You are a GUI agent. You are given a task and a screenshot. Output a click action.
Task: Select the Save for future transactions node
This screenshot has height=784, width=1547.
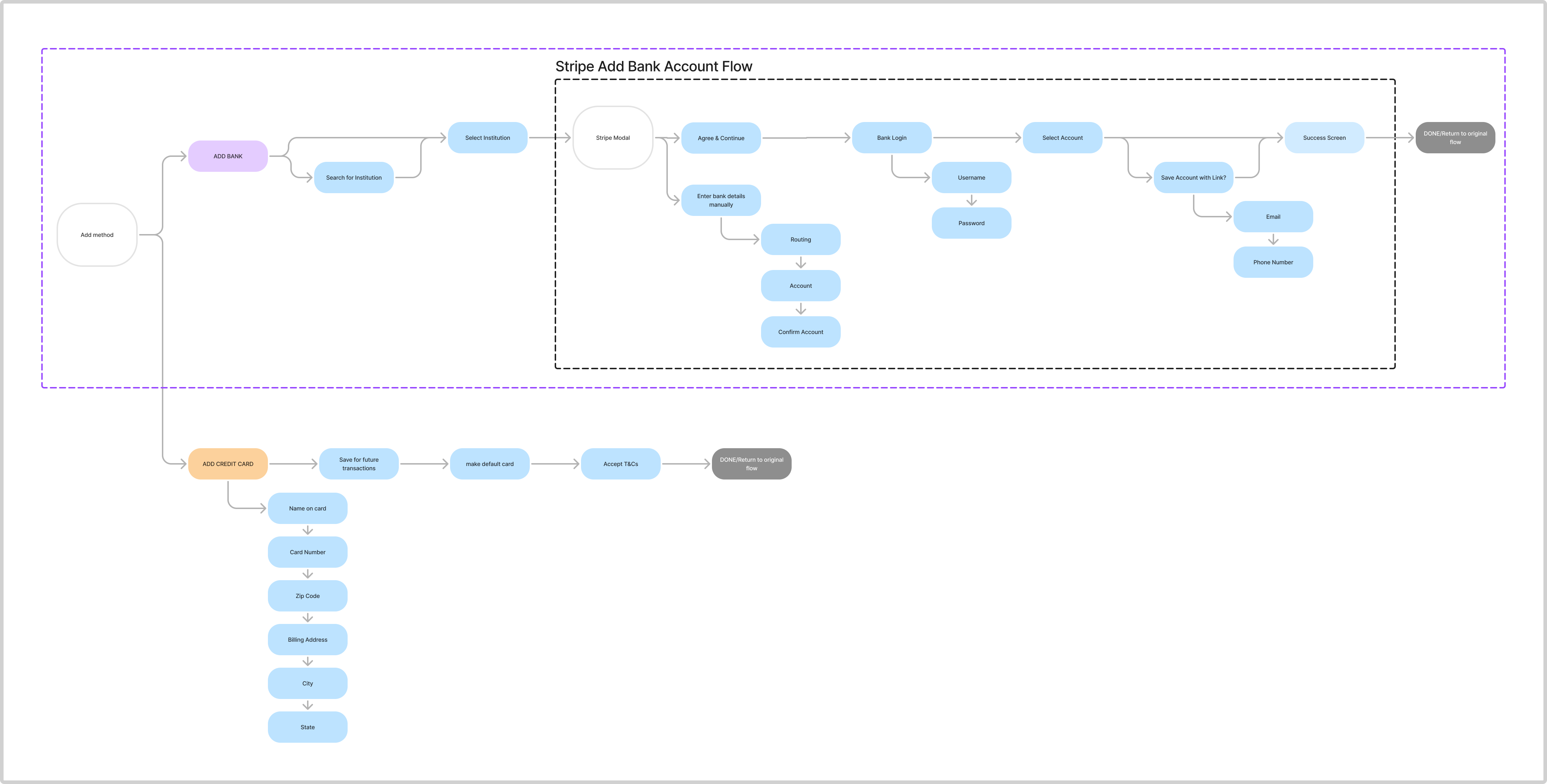pos(359,464)
